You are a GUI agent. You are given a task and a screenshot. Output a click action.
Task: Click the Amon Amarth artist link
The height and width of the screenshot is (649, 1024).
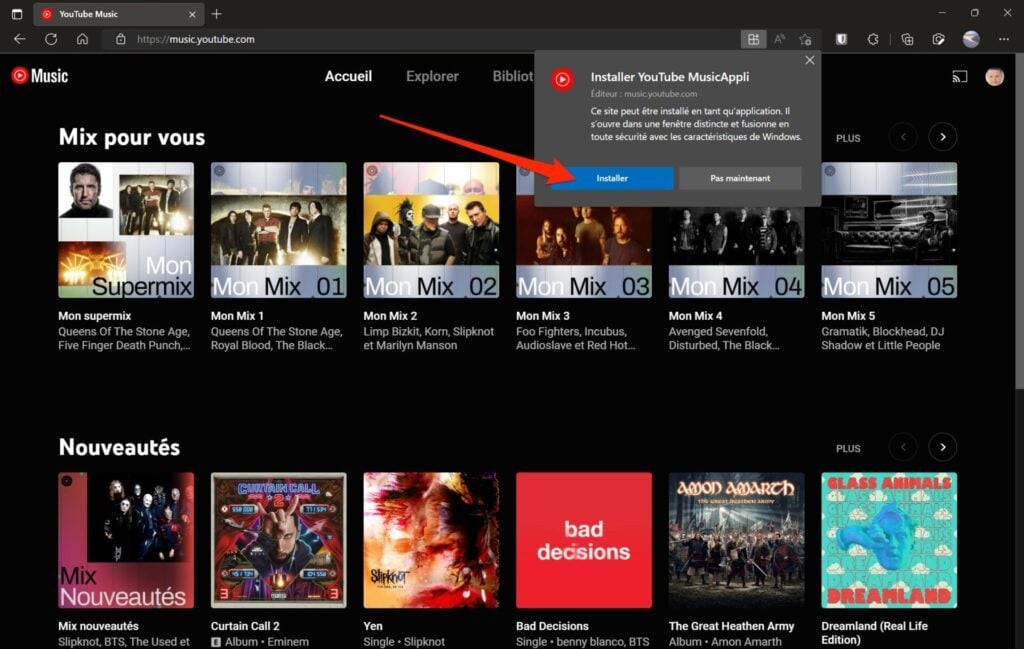(746, 642)
